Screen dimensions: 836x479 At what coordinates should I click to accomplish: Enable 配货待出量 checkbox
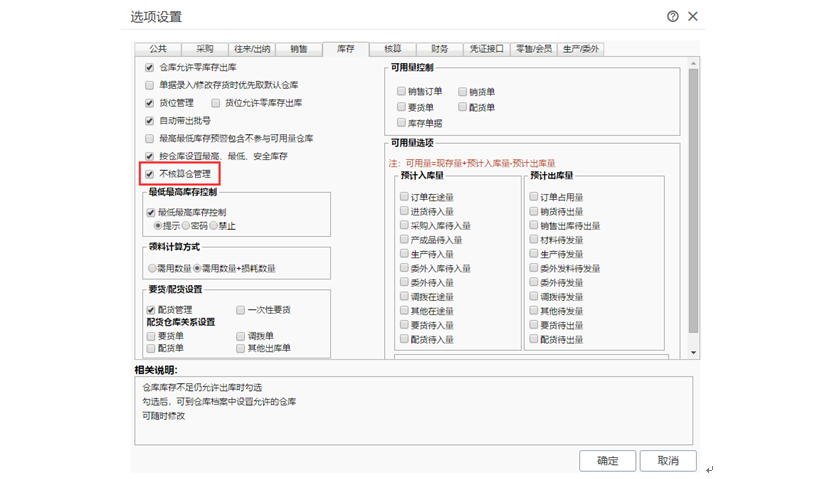point(534,339)
